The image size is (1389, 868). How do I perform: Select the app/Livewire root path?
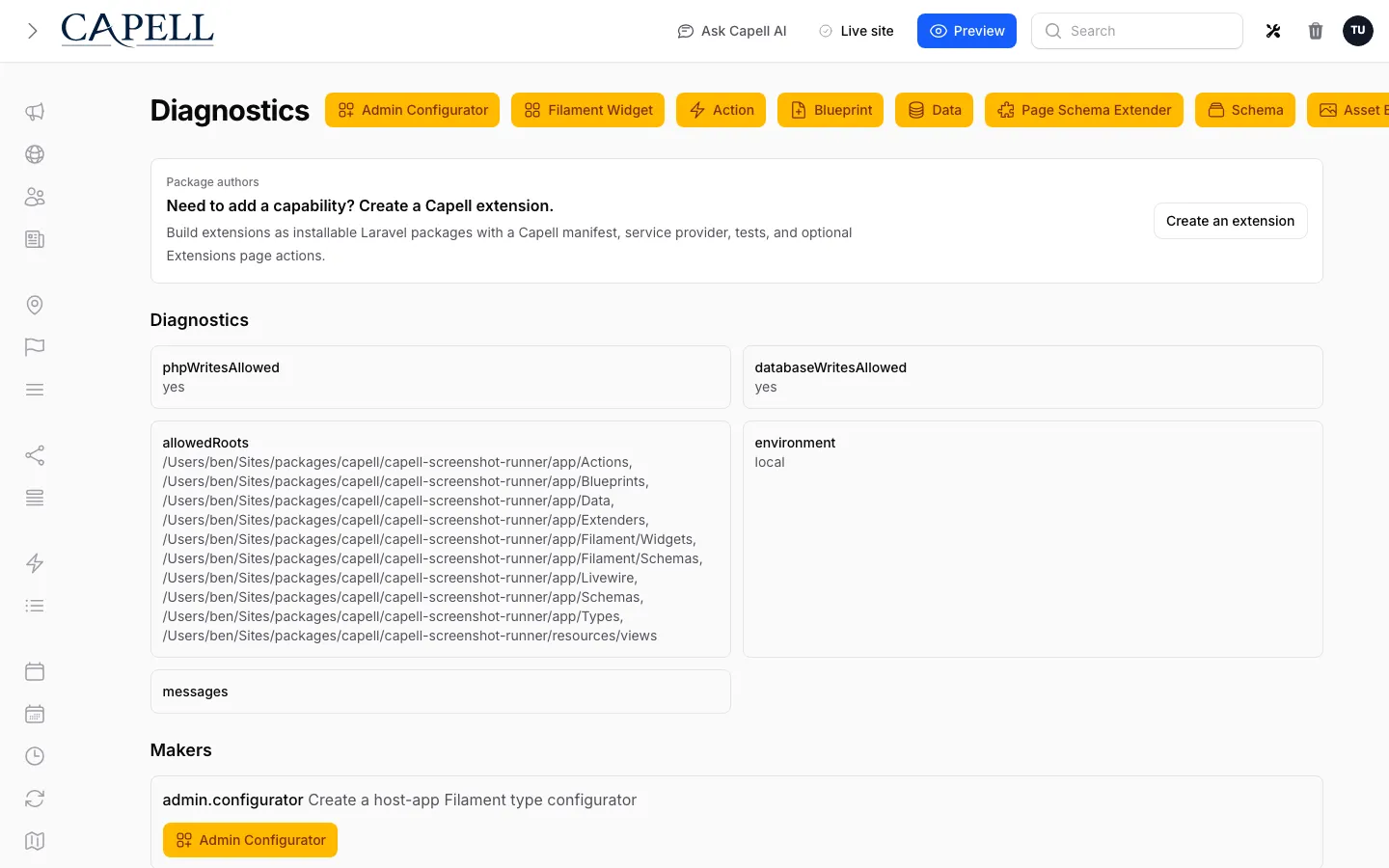pos(400,578)
